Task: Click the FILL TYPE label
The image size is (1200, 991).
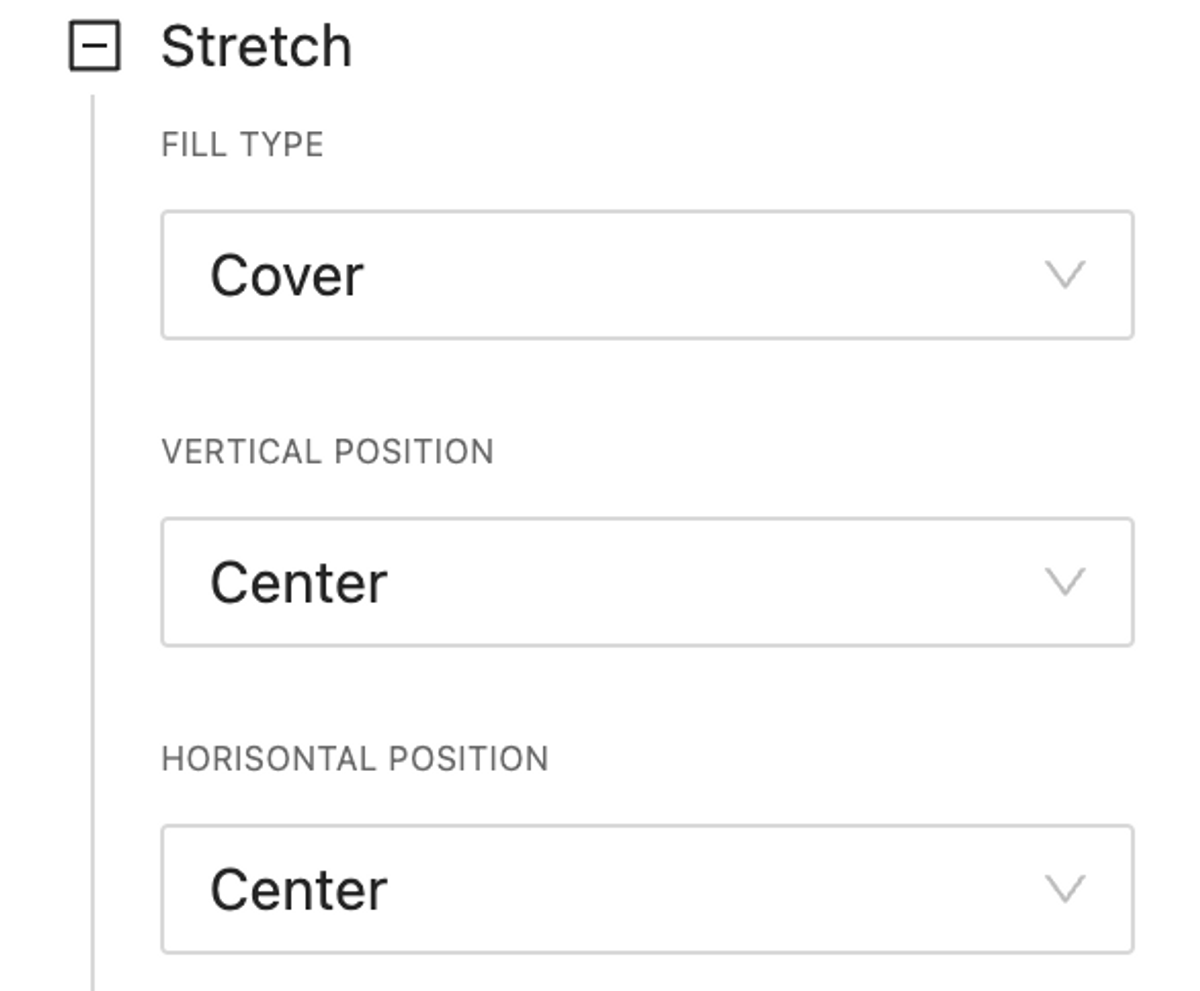Action: pyautogui.click(x=242, y=145)
